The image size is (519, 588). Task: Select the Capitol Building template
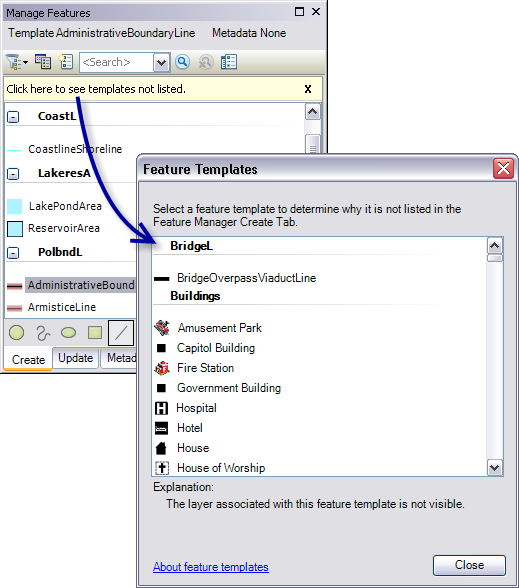pos(216,348)
